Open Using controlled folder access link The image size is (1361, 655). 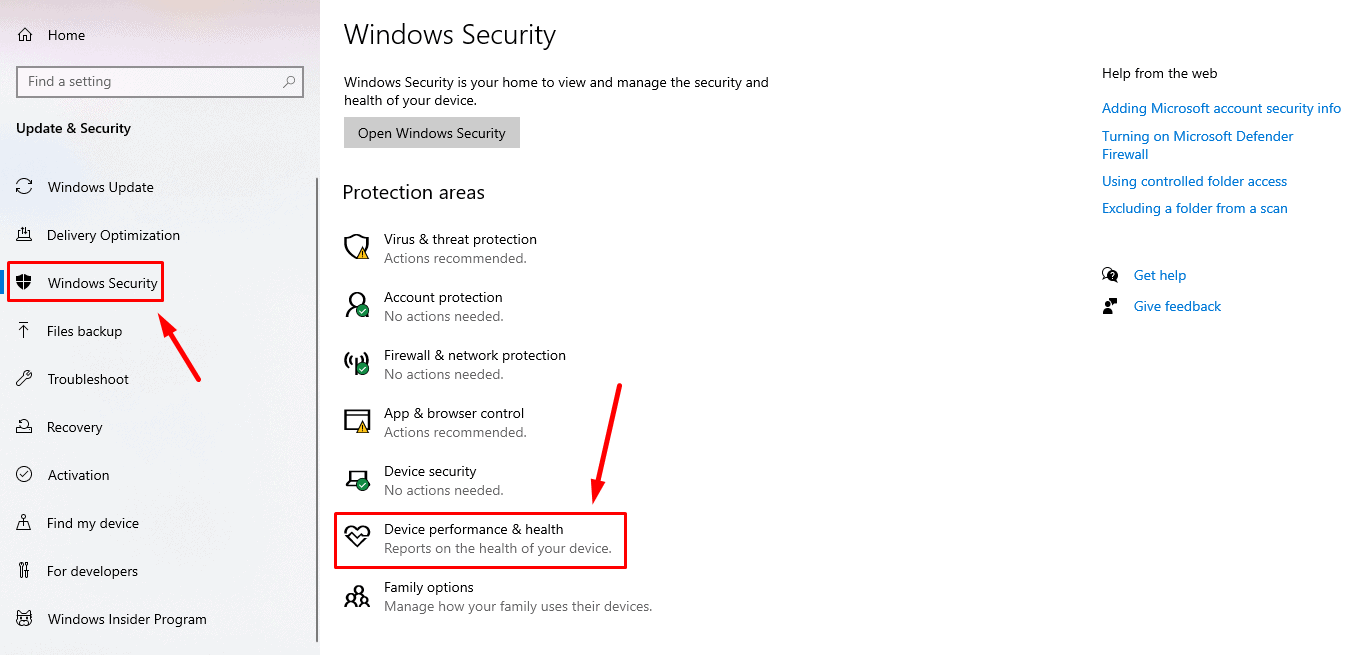[1194, 181]
